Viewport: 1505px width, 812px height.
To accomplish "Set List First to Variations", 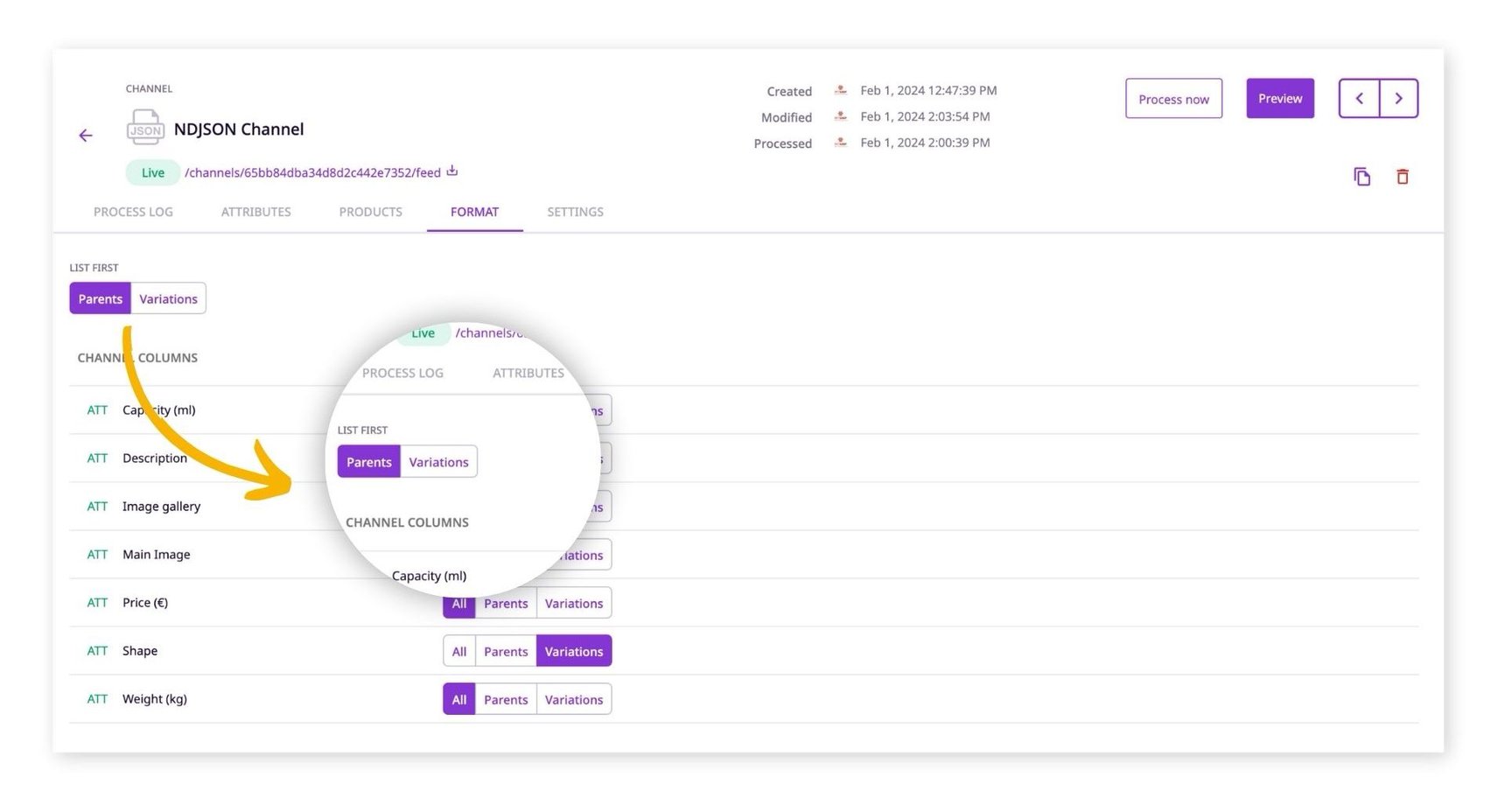I will coord(167,297).
